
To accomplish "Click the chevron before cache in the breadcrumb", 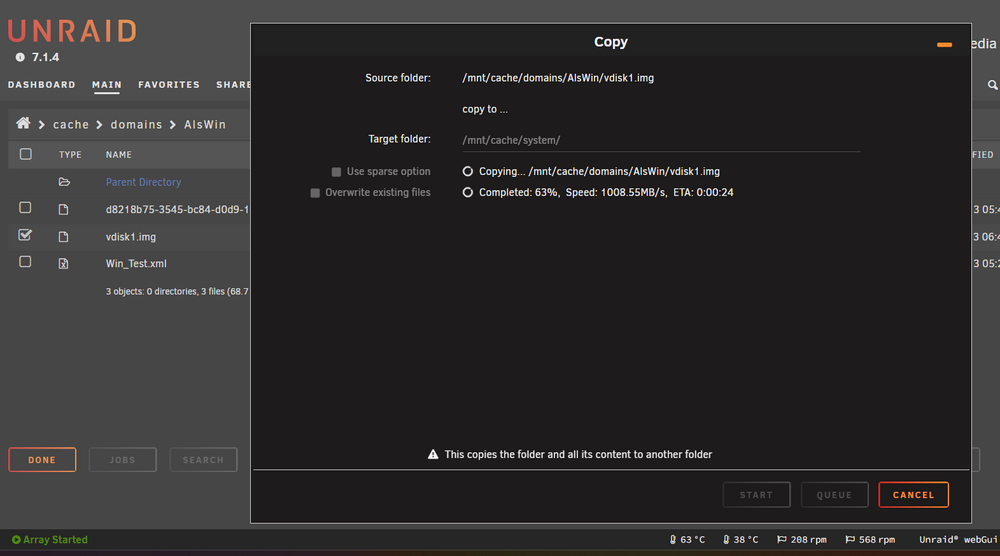I will click(x=42, y=125).
